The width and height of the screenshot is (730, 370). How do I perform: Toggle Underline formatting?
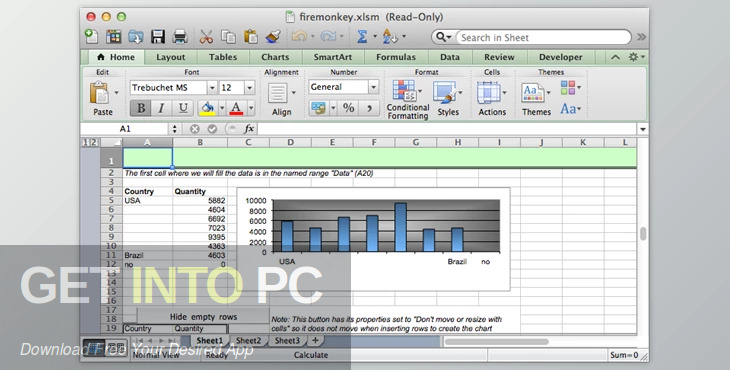(183, 108)
